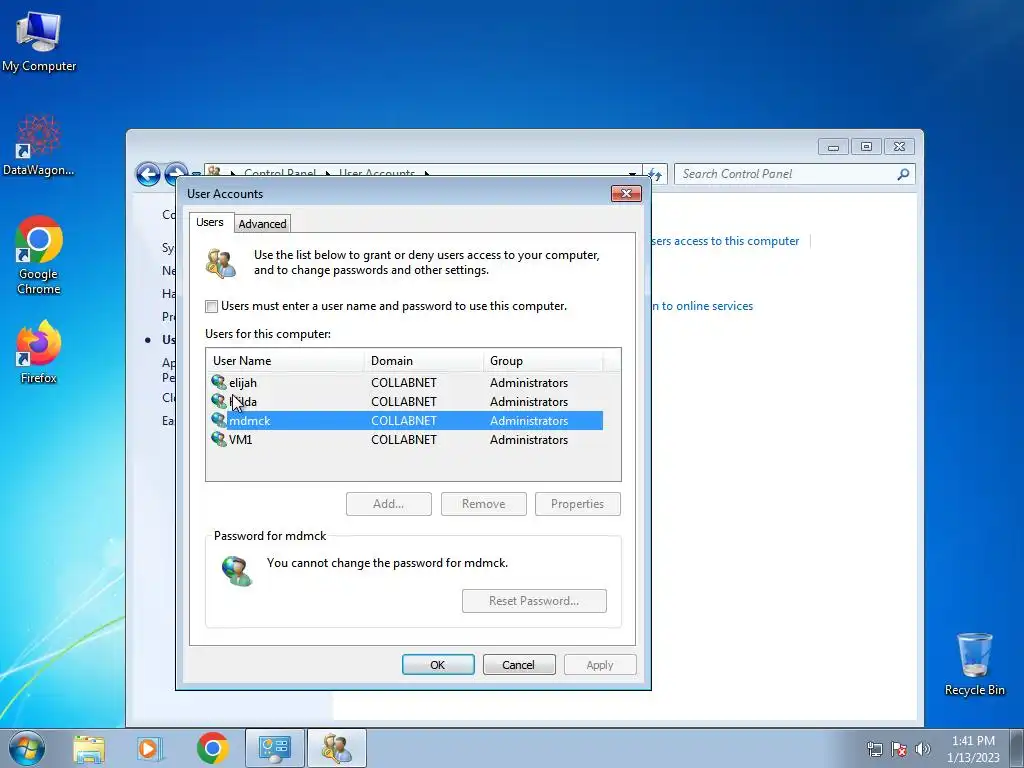Open Chrome from the taskbar
1024x768 pixels.
(212, 748)
